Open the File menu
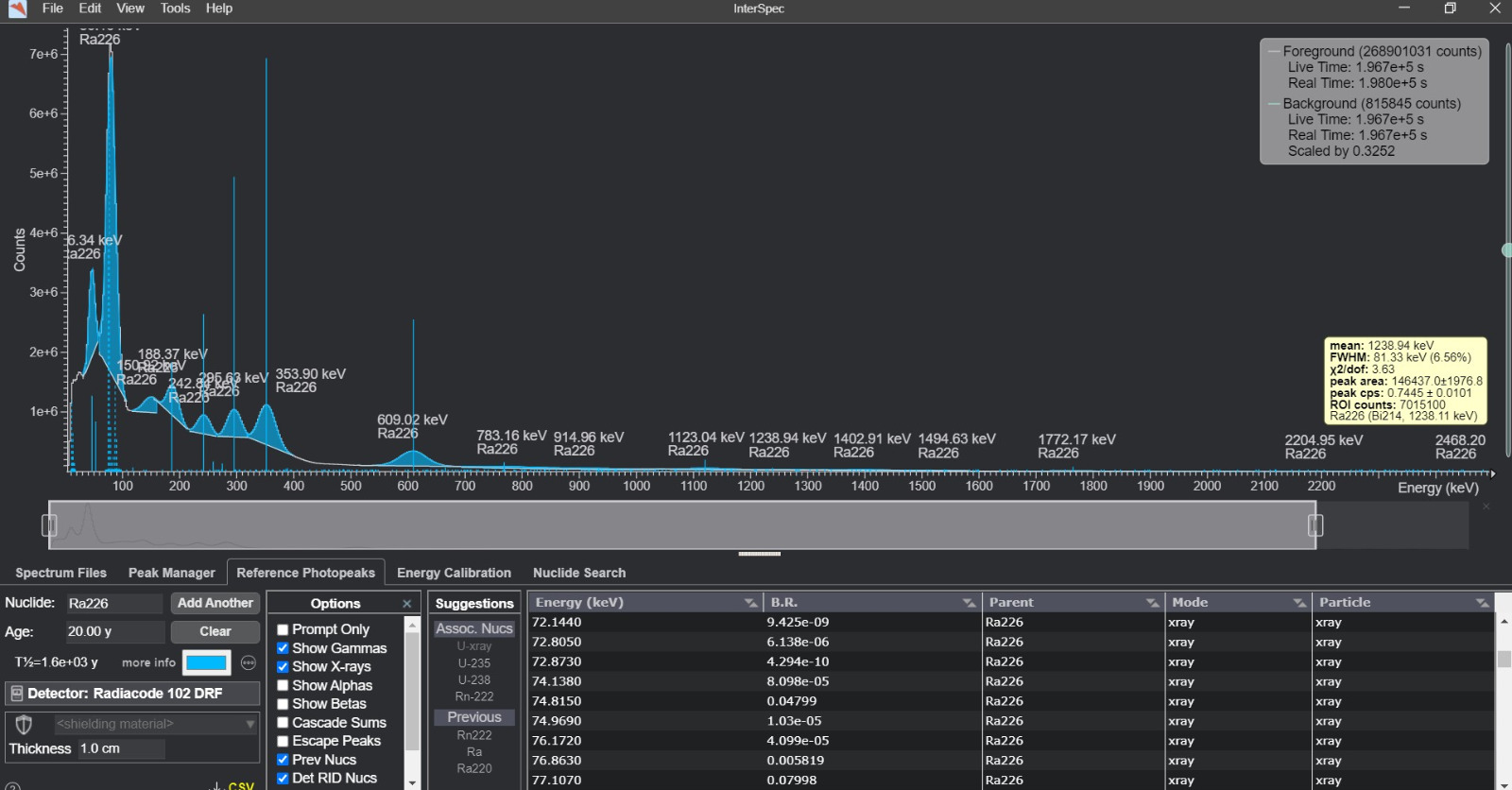This screenshot has width=1512, height=790. [x=53, y=9]
